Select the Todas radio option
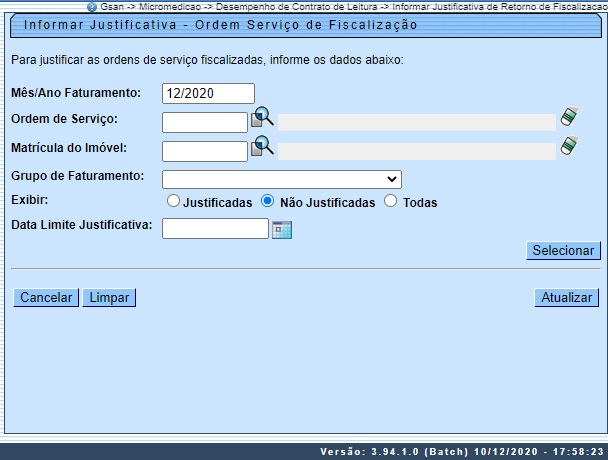Screen dimensions: 608x460 coord(390,201)
